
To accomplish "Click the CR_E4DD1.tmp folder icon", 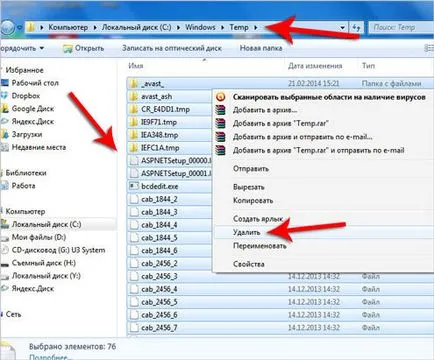I will point(134,109).
